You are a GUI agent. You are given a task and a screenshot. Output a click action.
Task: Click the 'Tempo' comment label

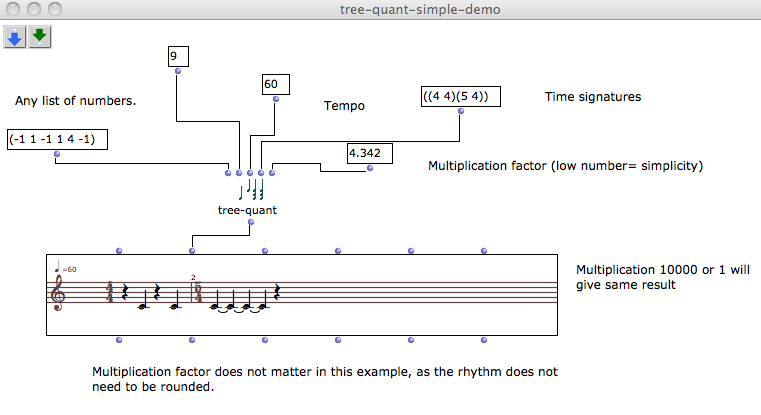345,105
